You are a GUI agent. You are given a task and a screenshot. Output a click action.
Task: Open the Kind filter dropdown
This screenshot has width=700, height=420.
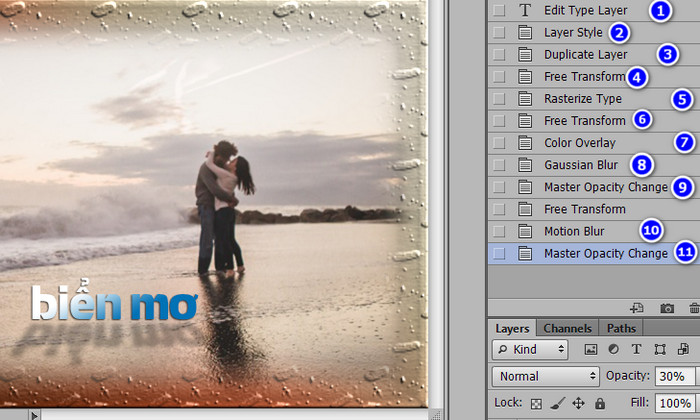[x=530, y=349]
